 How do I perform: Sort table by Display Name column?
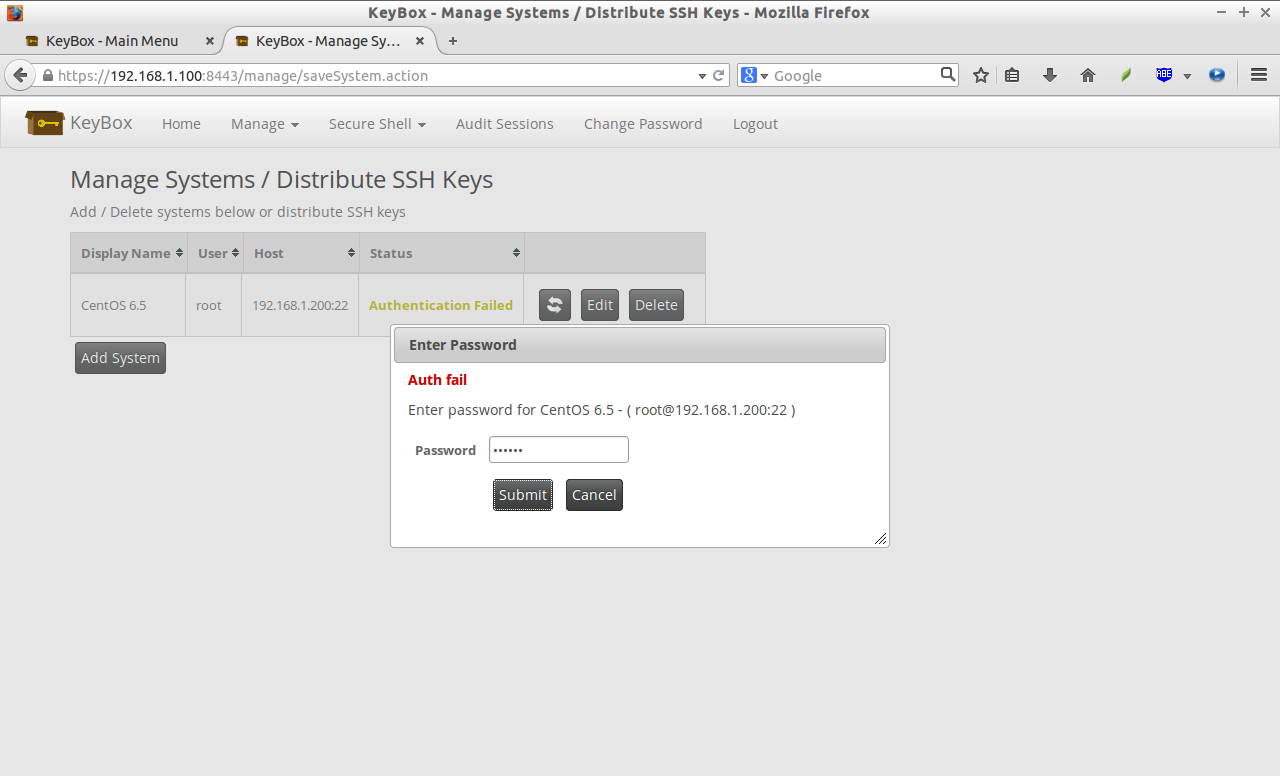pyautogui.click(x=128, y=253)
